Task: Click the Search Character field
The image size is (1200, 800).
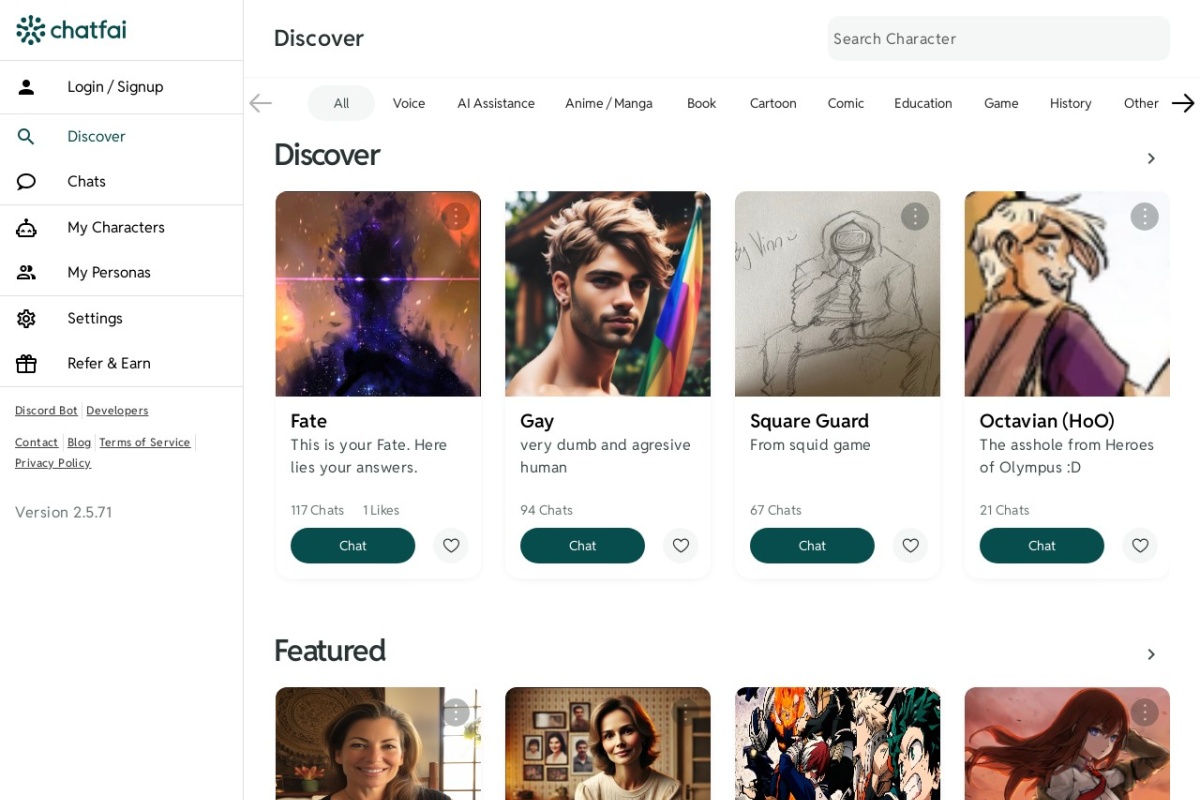Action: (998, 38)
